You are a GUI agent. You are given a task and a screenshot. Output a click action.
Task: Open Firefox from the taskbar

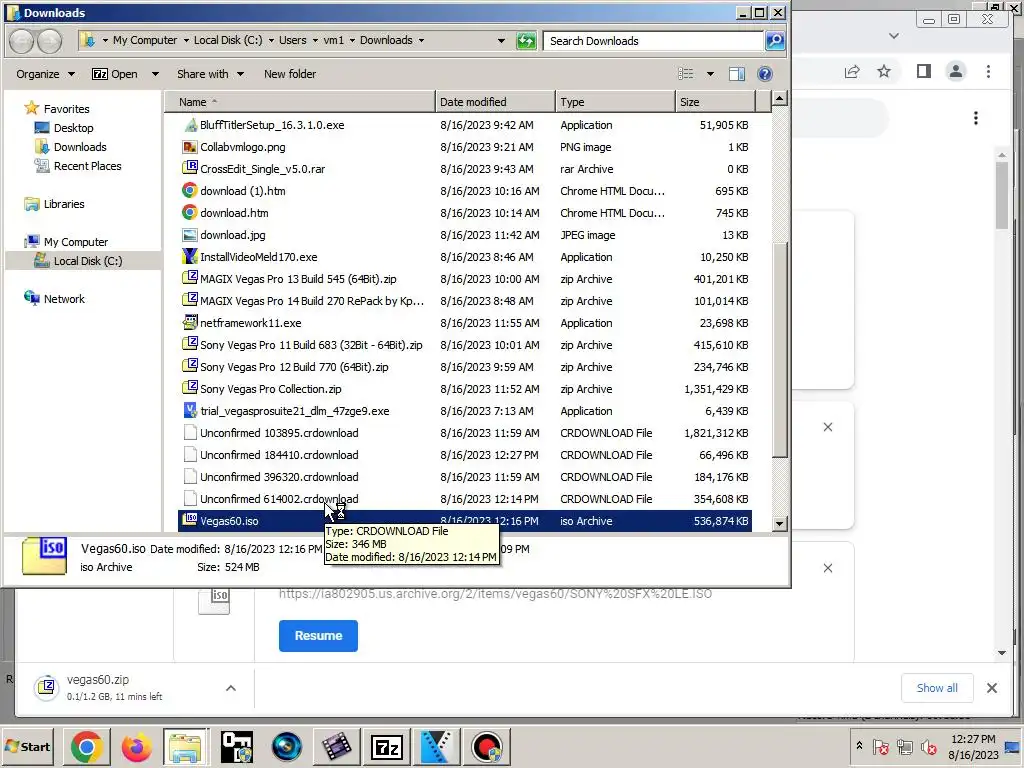[136, 747]
